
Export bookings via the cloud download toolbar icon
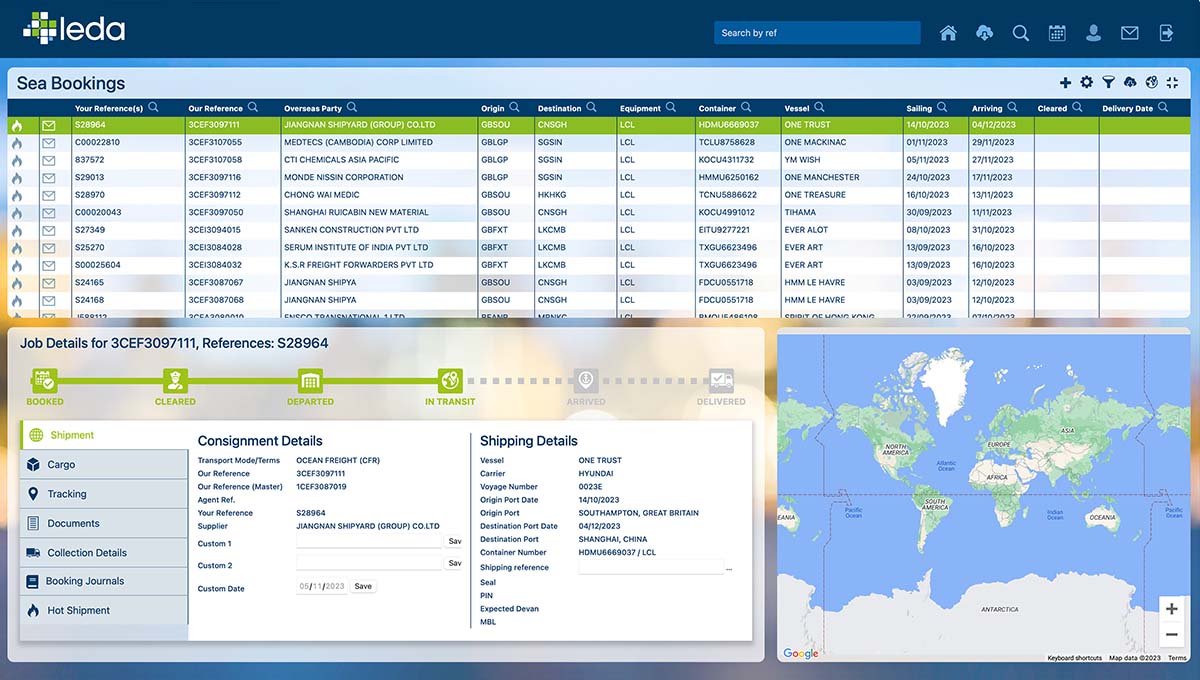(1130, 82)
